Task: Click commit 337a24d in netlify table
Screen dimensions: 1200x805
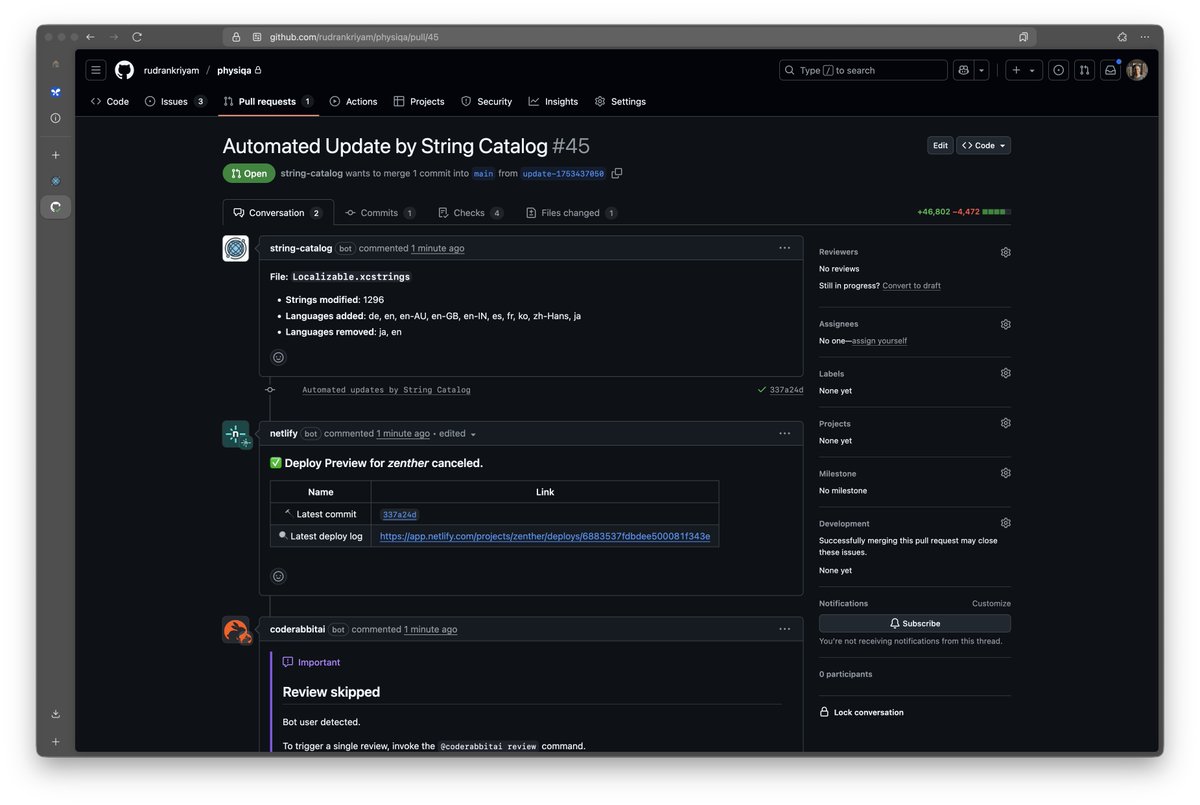Action: click(400, 514)
